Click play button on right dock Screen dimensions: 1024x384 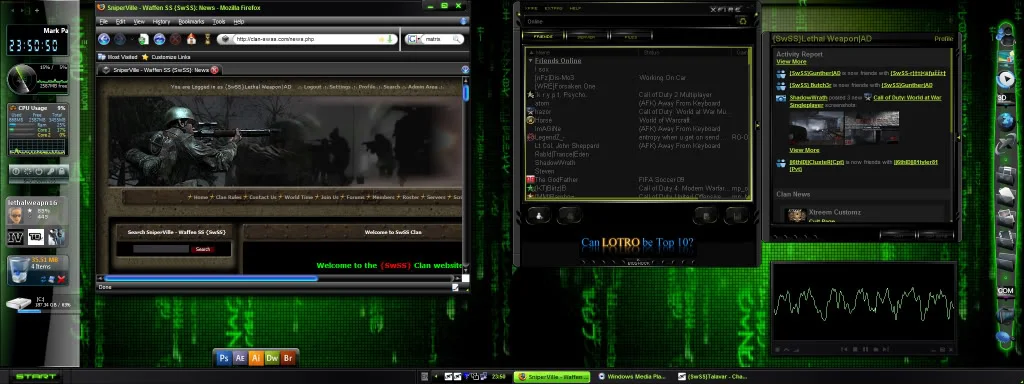click(x=1005, y=79)
